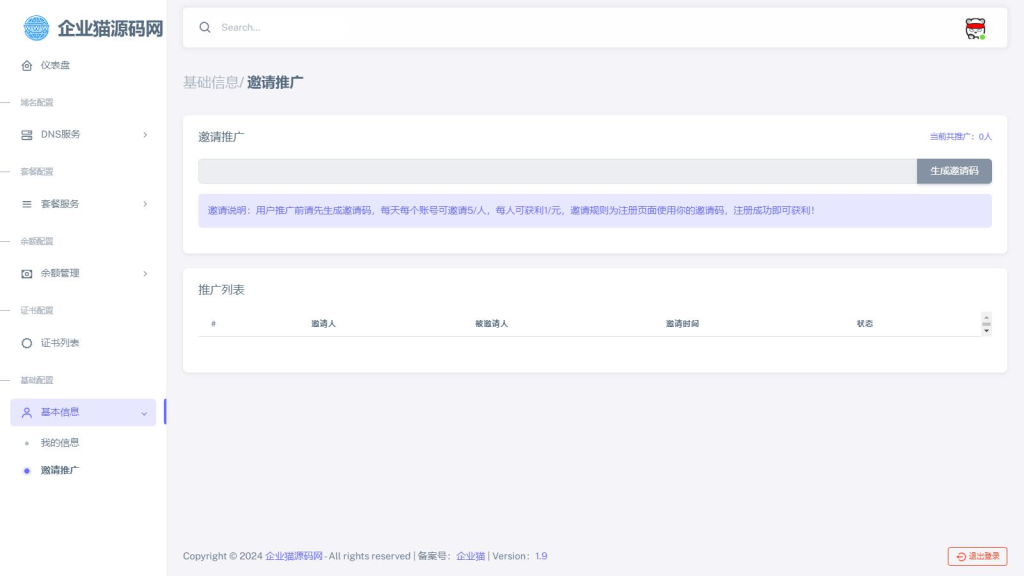The image size is (1024, 576).
Task: Select the 我的信息 bullet indicator
Action: [25, 441]
